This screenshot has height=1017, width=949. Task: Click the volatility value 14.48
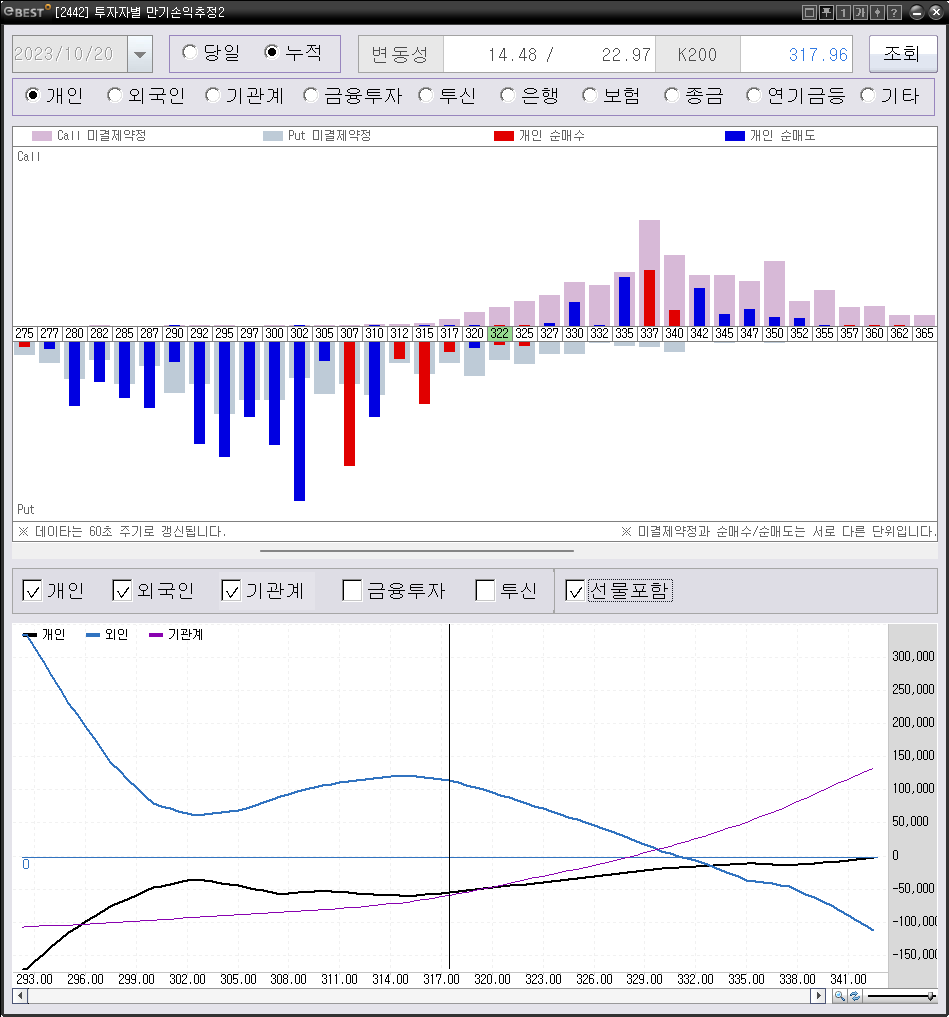(x=512, y=55)
